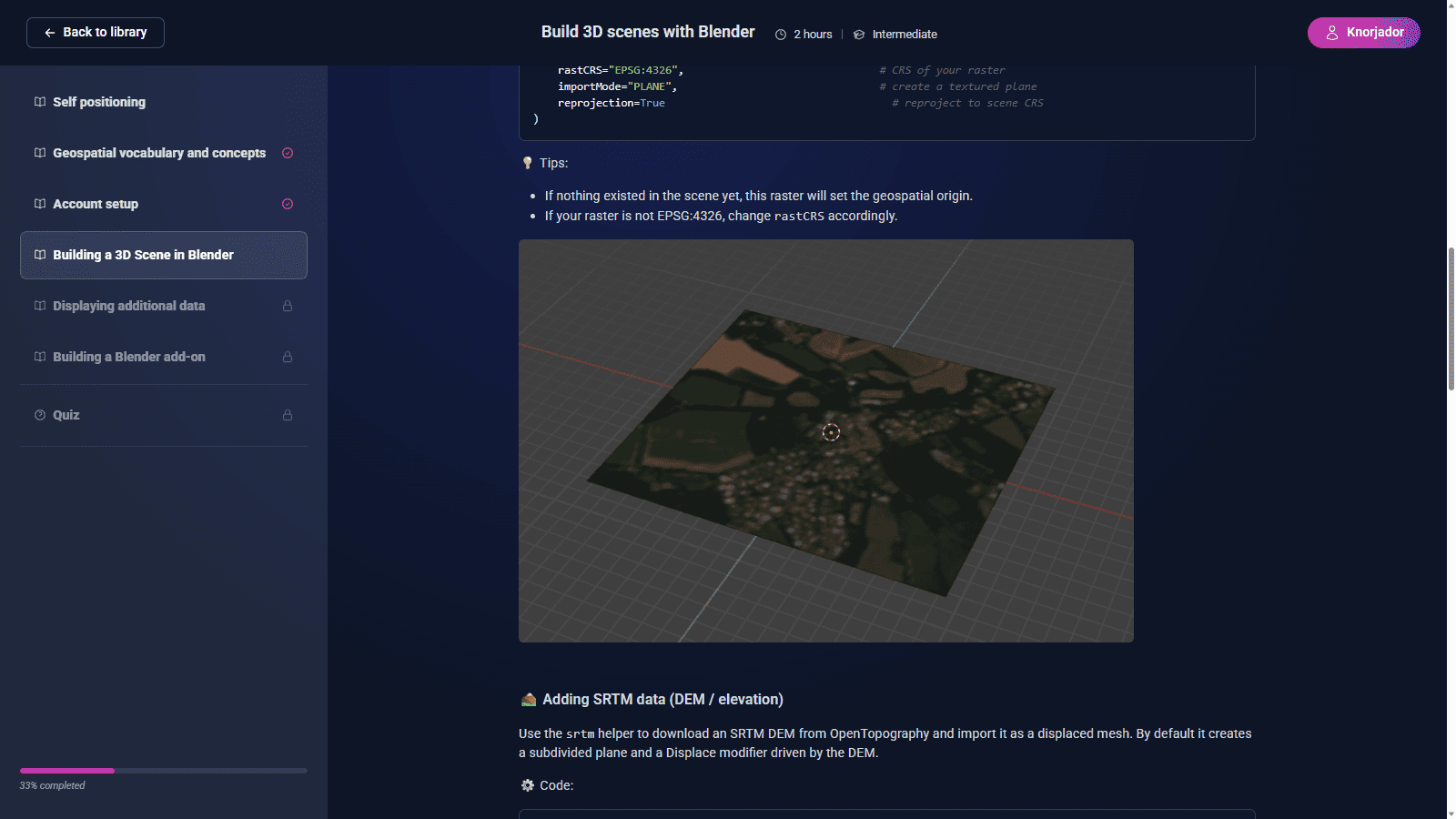Click the page vertical scrollbar thumb

tap(1451, 318)
